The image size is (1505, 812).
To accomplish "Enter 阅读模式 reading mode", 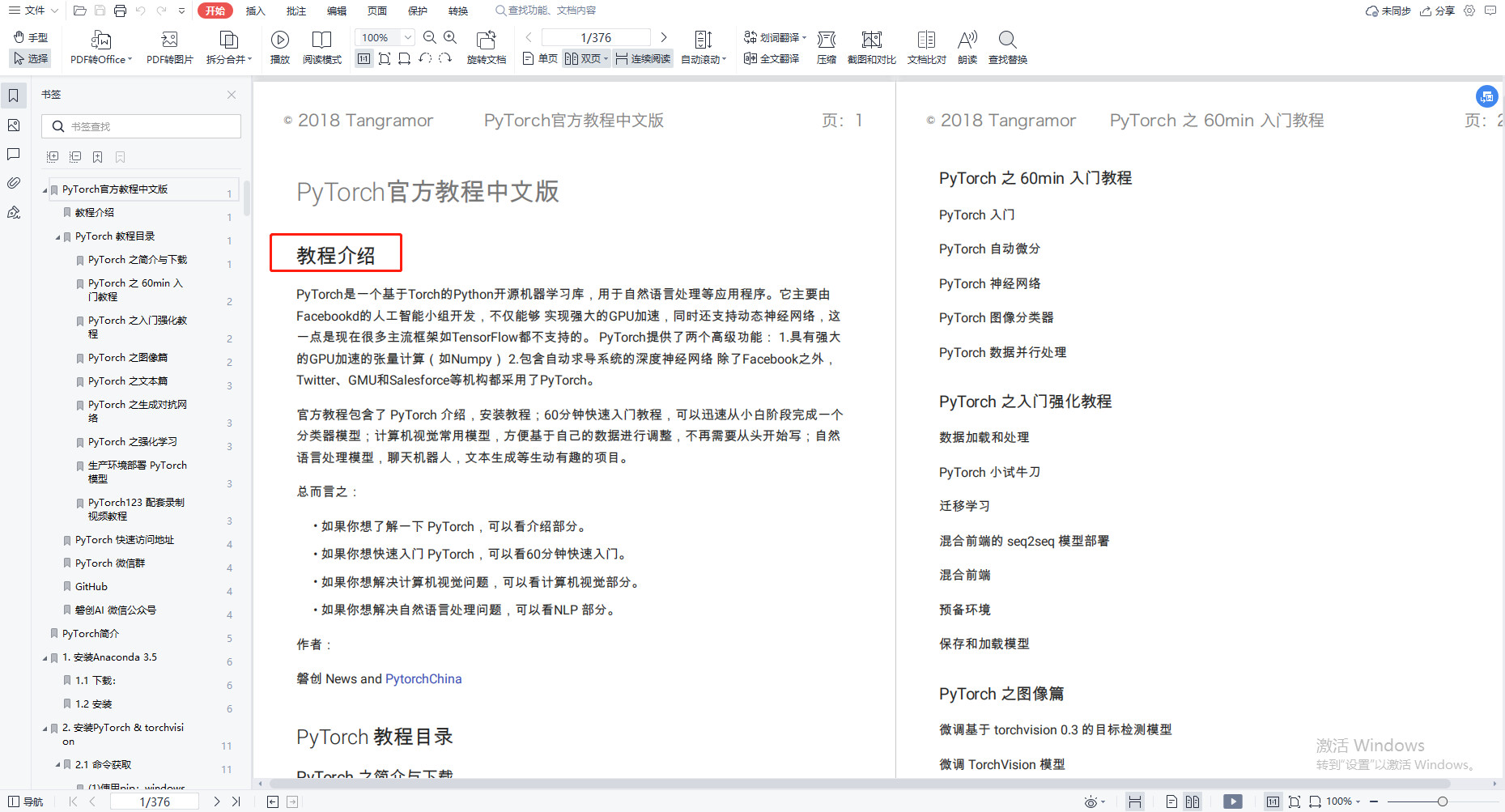I will click(322, 49).
